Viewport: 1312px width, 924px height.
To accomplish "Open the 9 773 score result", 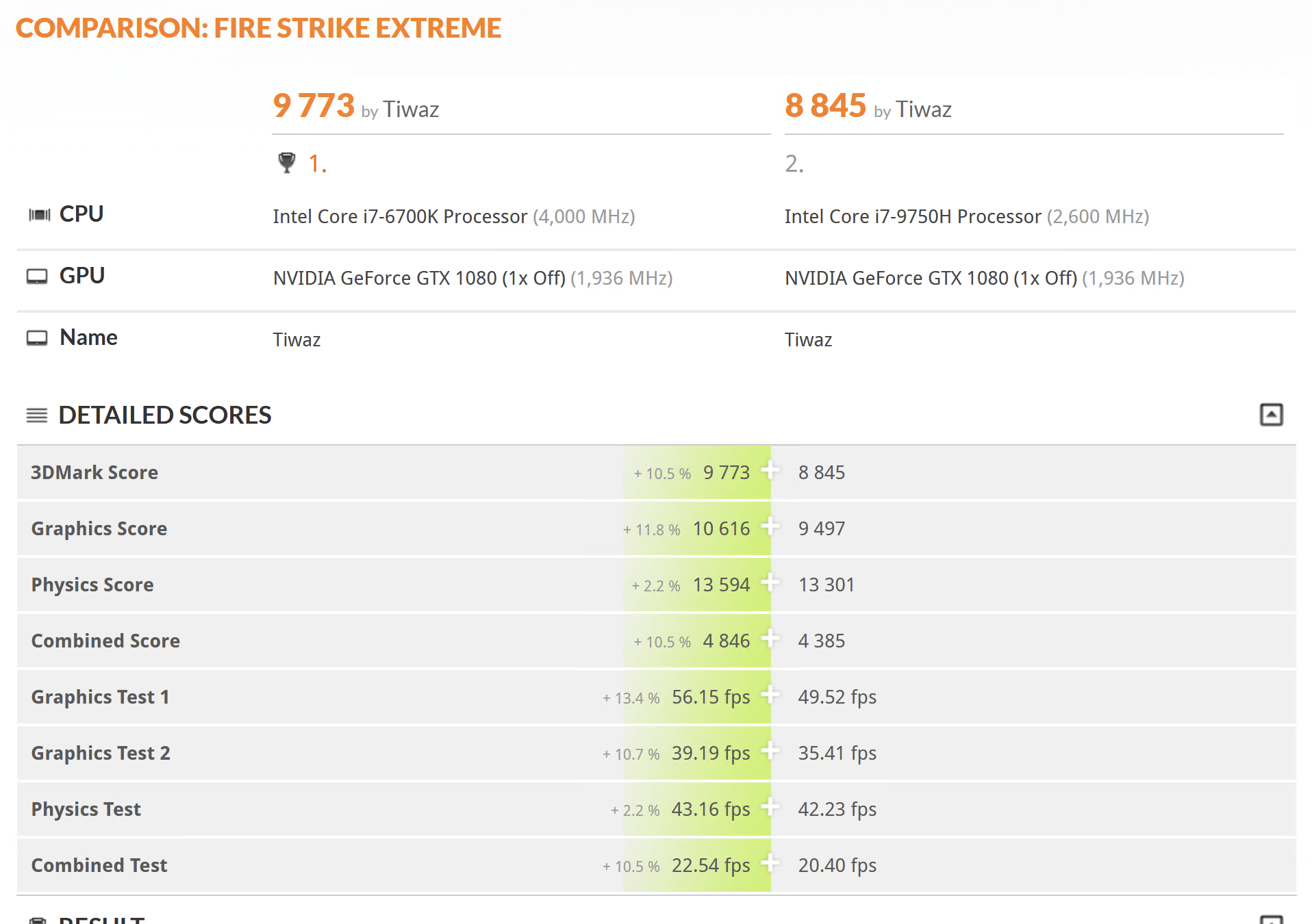I will pyautogui.click(x=314, y=105).
